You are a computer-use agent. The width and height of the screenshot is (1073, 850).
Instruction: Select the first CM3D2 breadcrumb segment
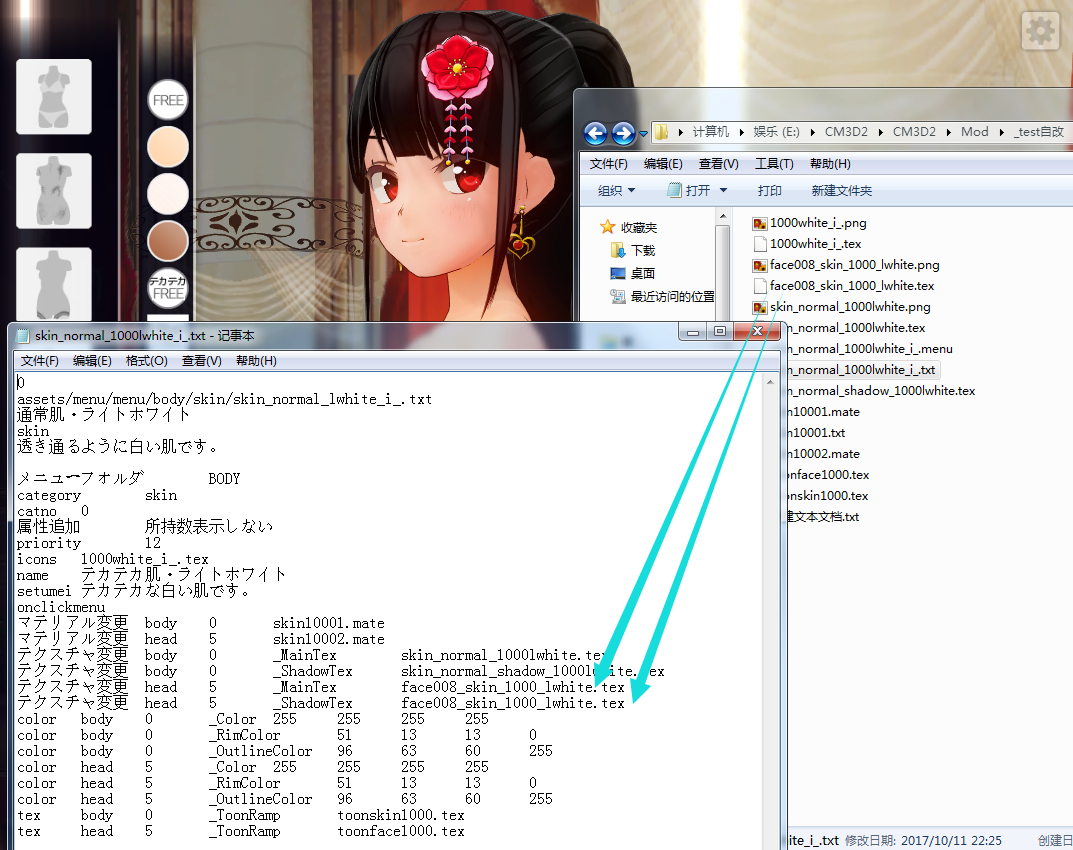(846, 131)
